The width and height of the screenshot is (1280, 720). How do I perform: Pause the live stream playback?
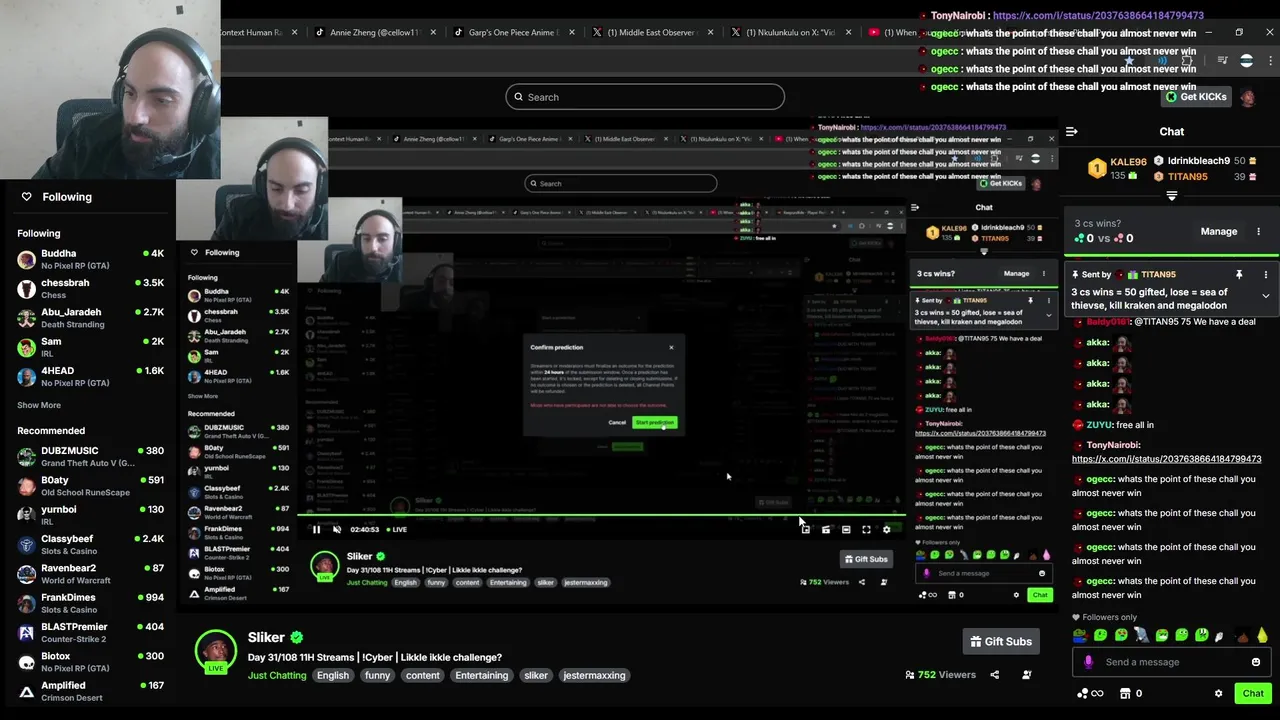tap(316, 529)
